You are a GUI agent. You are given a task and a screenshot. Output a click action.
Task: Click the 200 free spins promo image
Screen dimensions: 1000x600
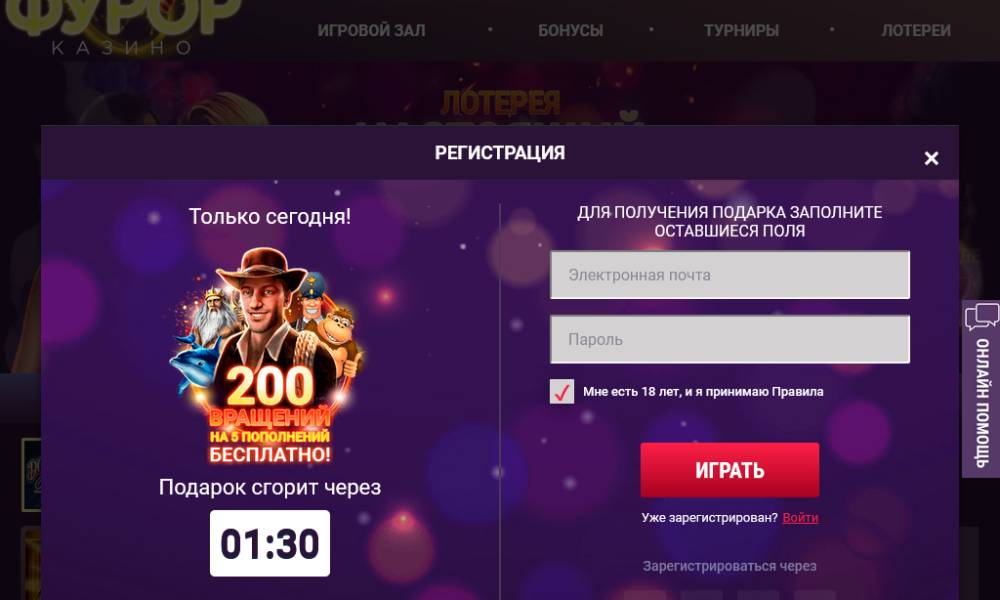(x=269, y=356)
